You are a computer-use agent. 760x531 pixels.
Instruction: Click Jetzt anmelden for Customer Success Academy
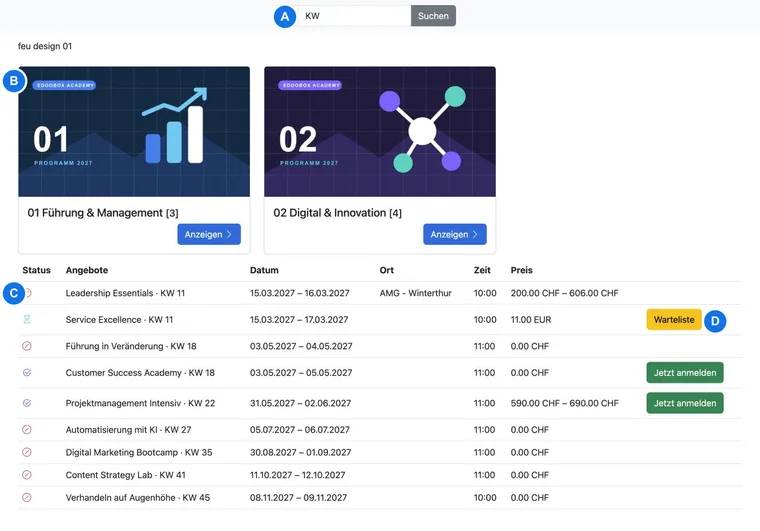(x=685, y=373)
